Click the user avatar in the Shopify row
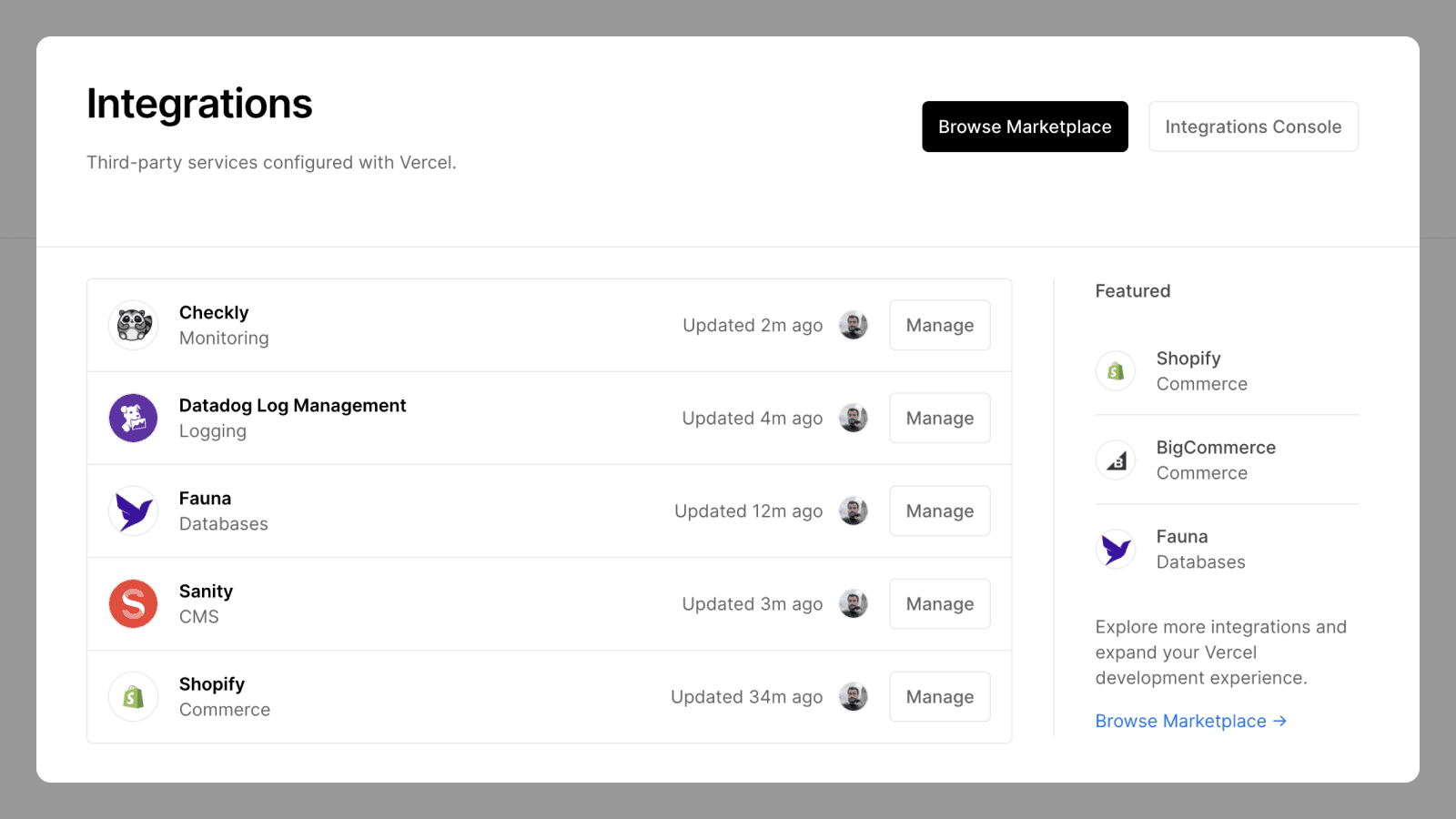The height and width of the screenshot is (819, 1456). tap(854, 696)
